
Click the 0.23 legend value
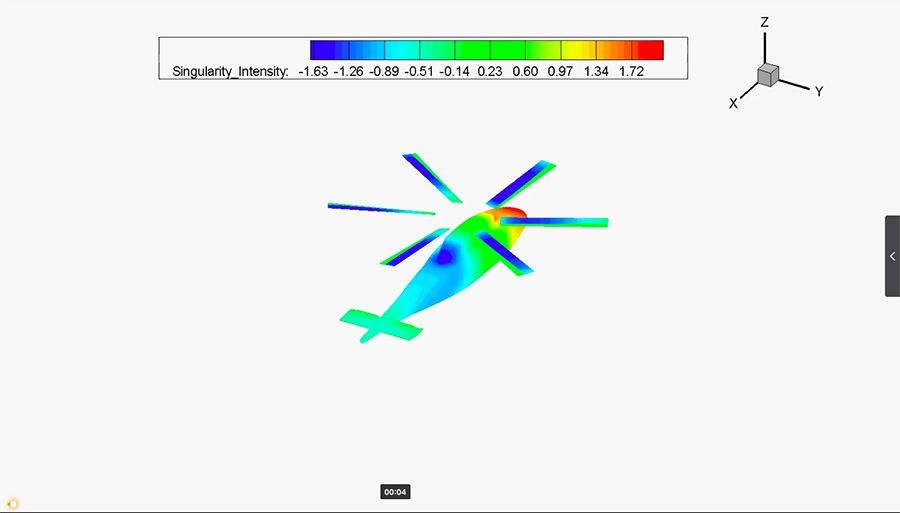tap(489, 72)
